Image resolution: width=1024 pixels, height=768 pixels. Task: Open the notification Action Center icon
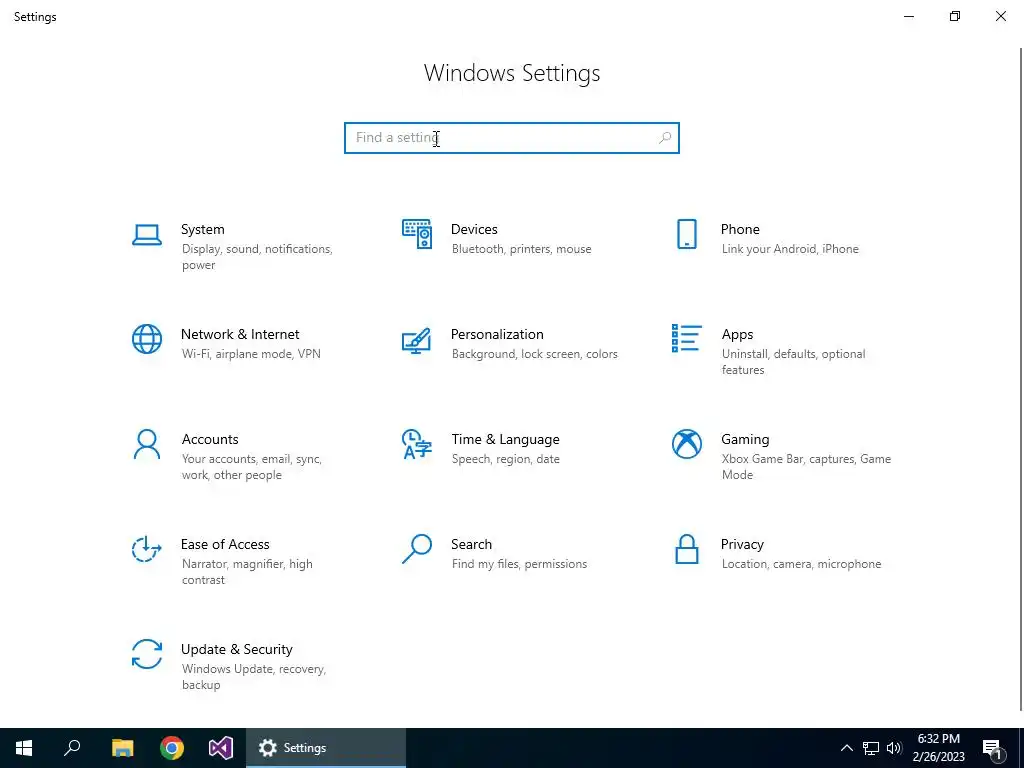[993, 748]
